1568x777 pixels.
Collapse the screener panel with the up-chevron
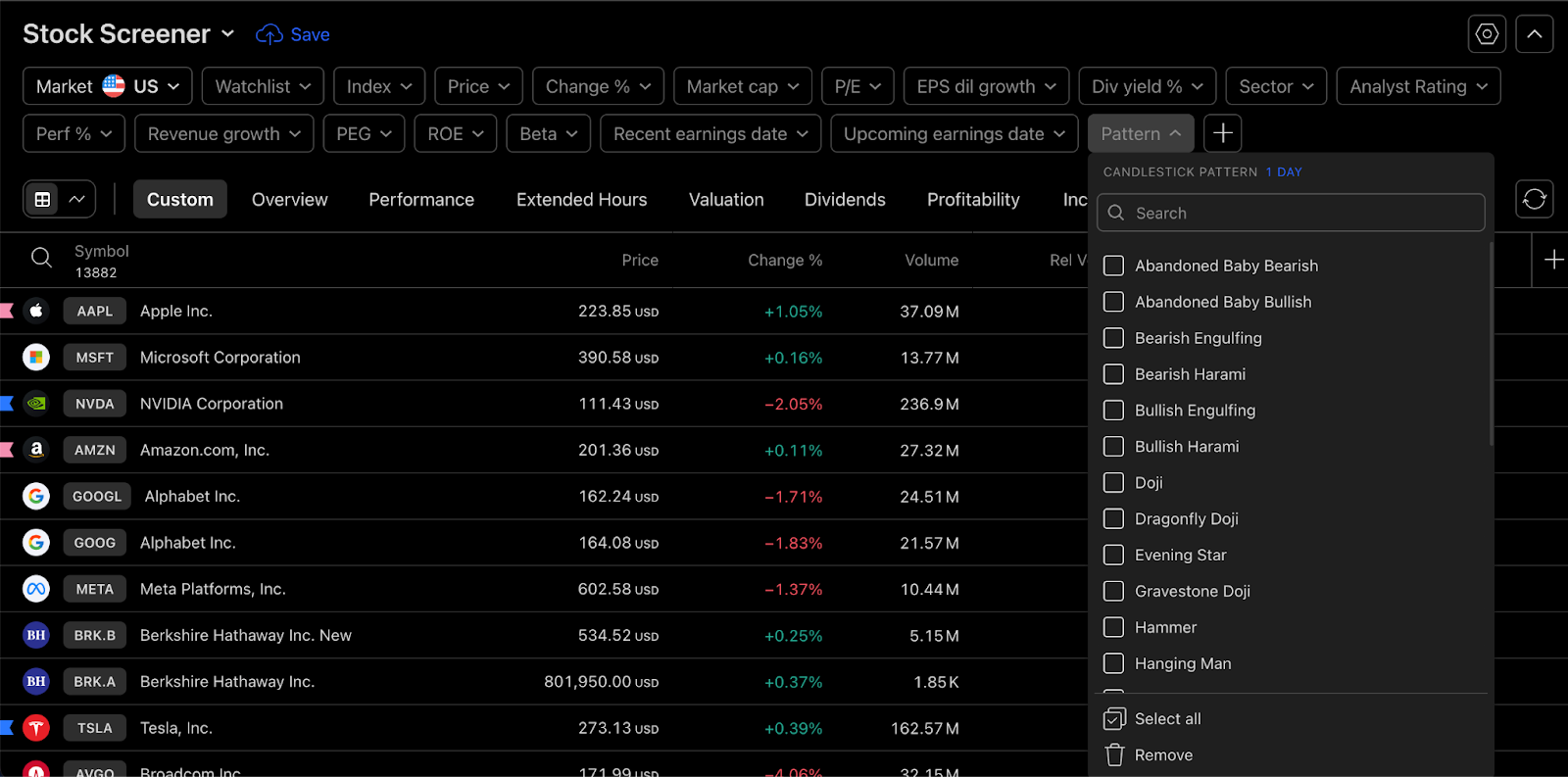click(x=1535, y=34)
